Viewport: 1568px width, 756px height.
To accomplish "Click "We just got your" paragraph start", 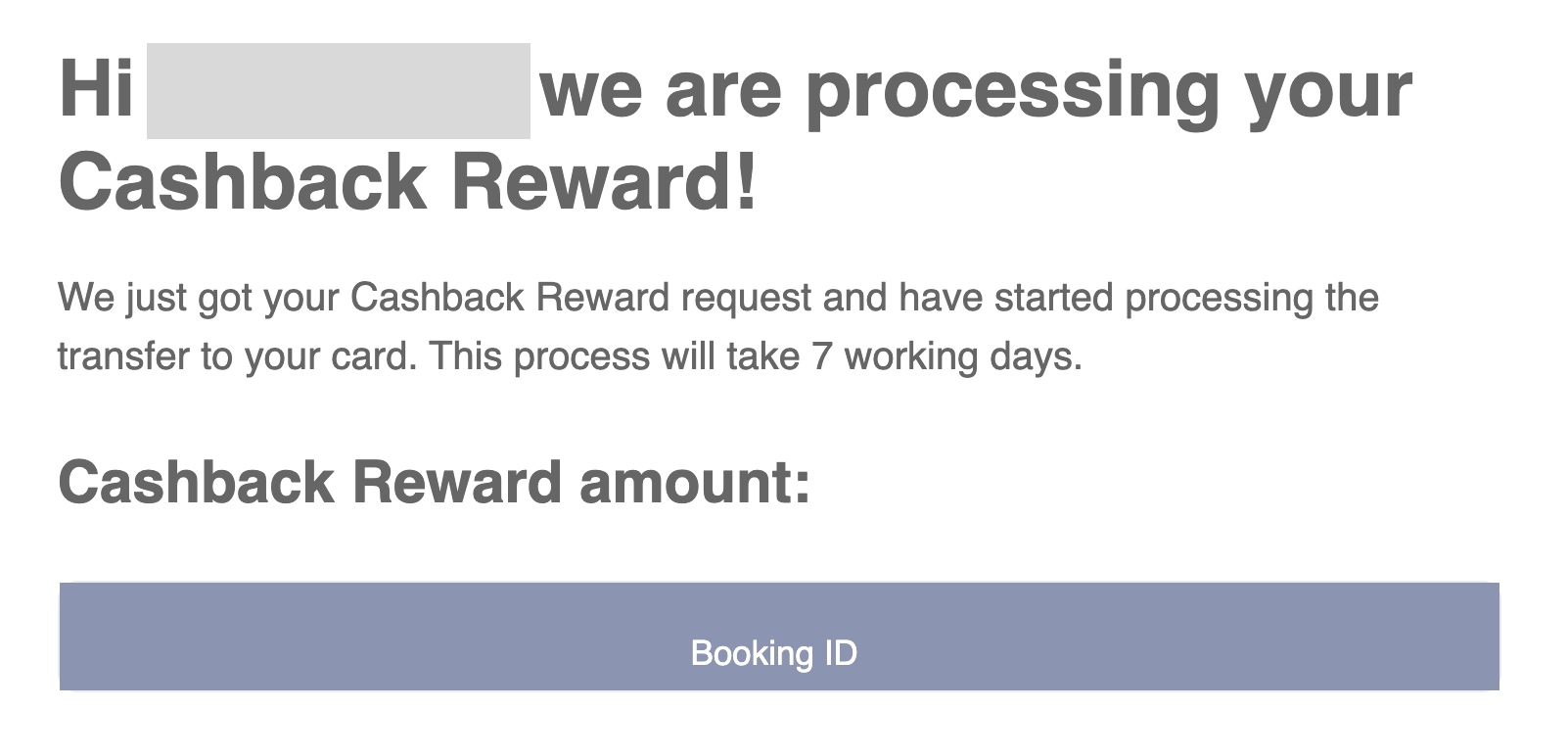I will (198, 297).
